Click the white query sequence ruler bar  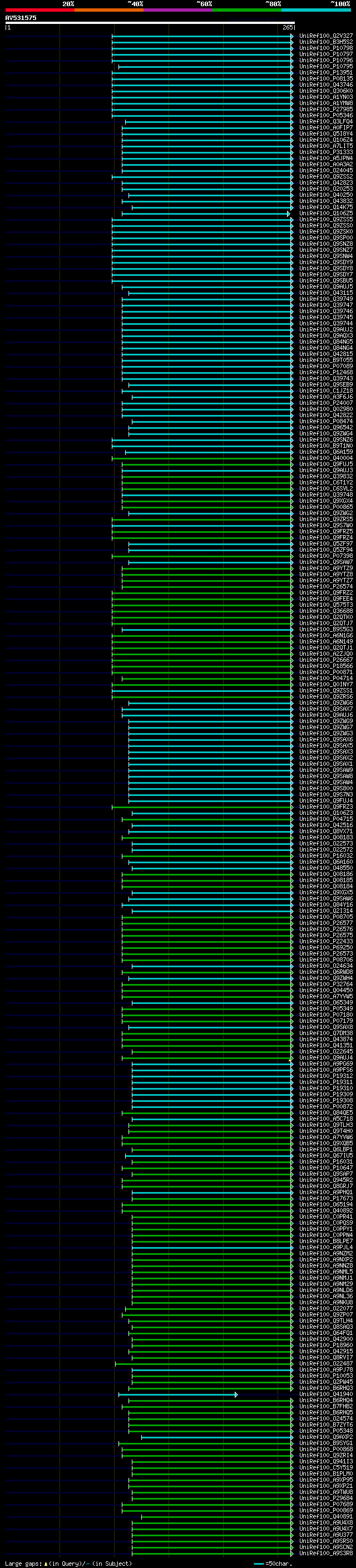coord(150,23)
